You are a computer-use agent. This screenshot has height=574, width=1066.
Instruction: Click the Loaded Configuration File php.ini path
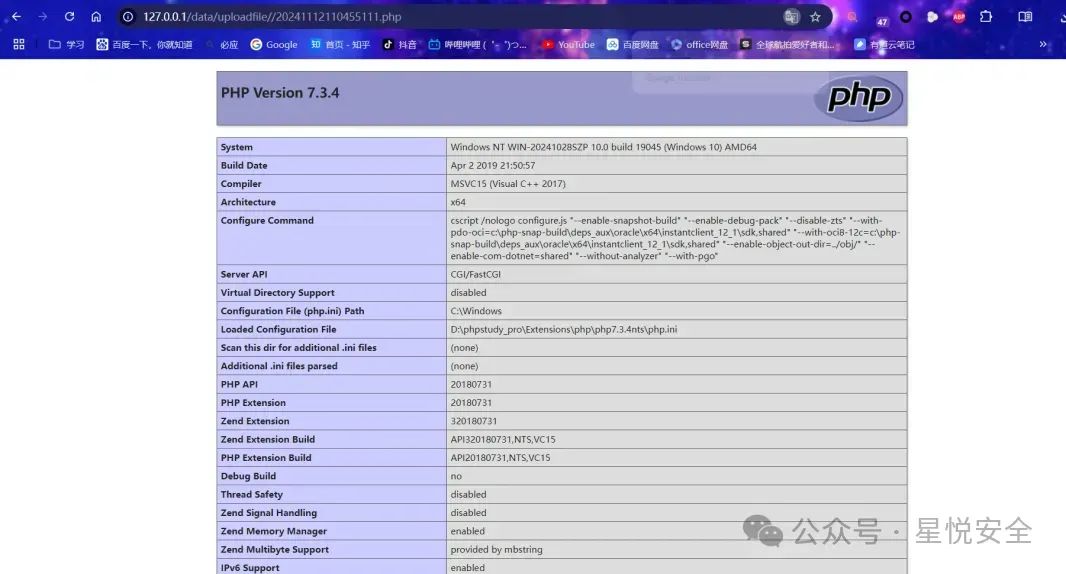tap(564, 329)
